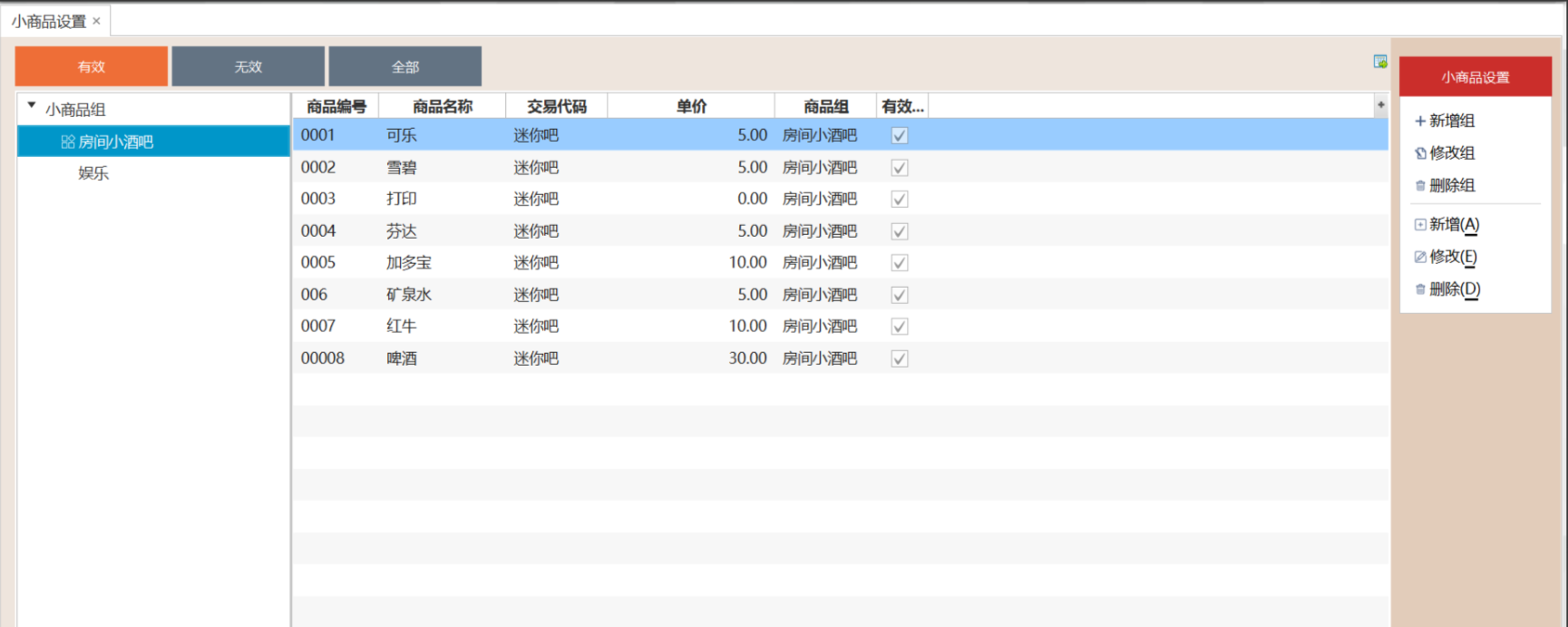This screenshot has width=1568, height=627.
Task: Select the 娱乐 group in tree
Action: pos(93,173)
